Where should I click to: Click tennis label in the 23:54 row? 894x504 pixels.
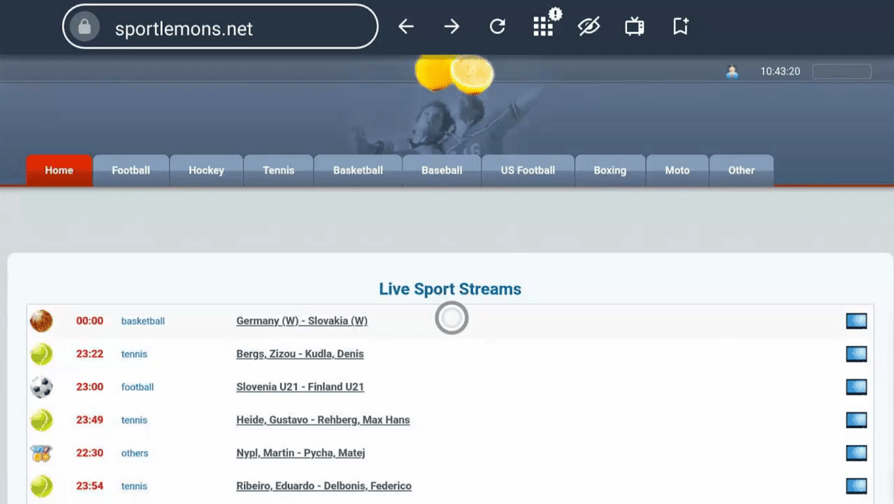coord(134,486)
